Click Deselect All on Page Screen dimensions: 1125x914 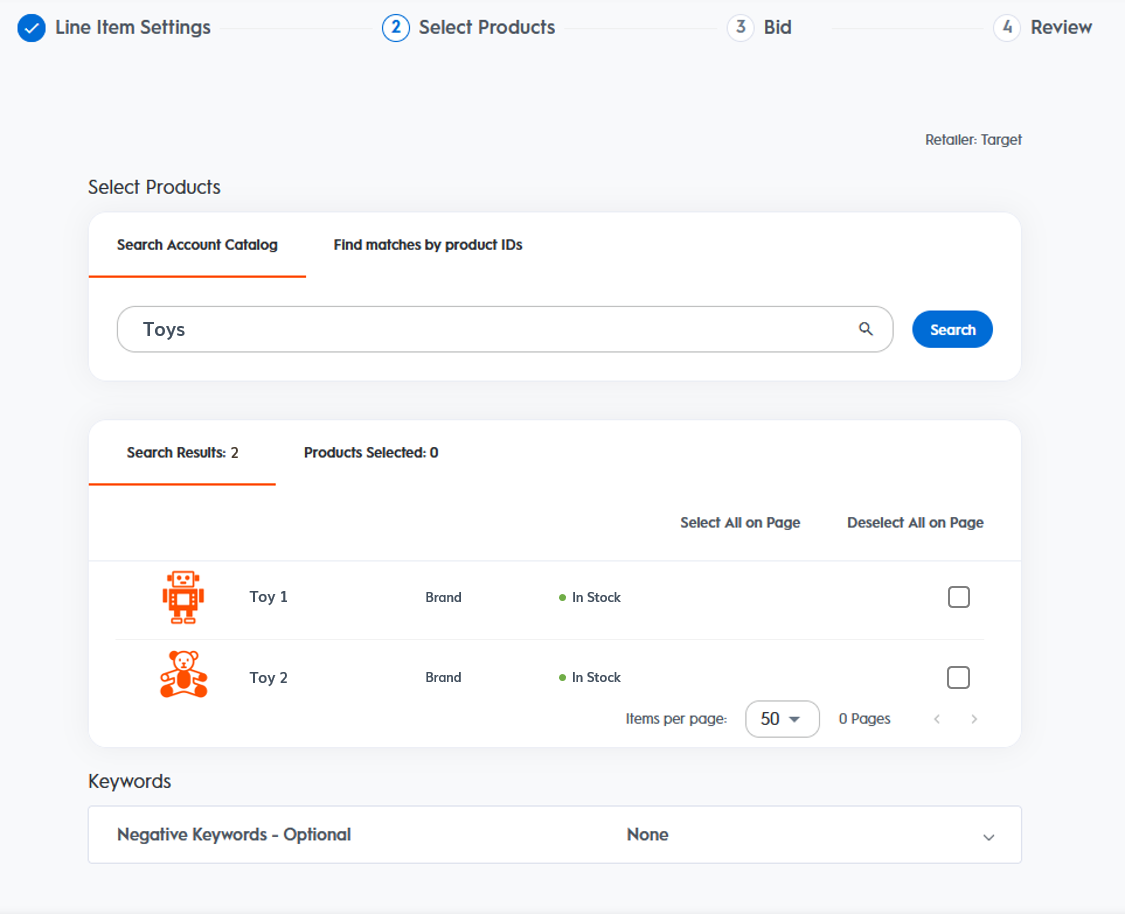(915, 522)
